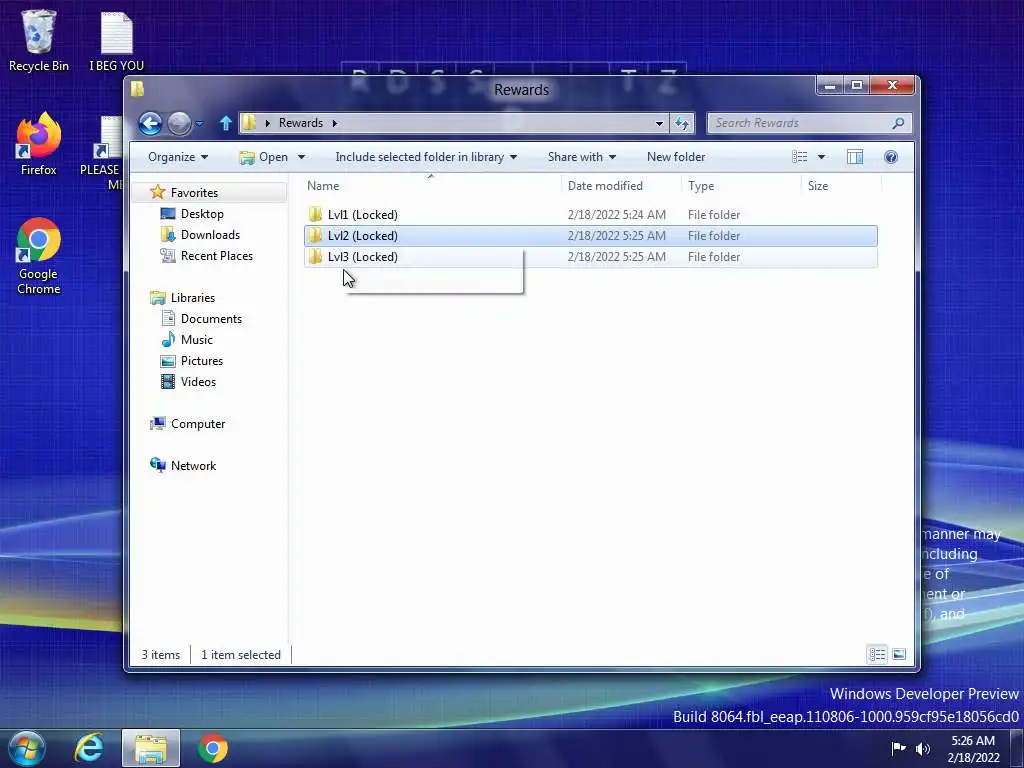Click the greyed-out forward navigation arrow
The width and height of the screenshot is (1024, 768).
pyautogui.click(x=179, y=123)
